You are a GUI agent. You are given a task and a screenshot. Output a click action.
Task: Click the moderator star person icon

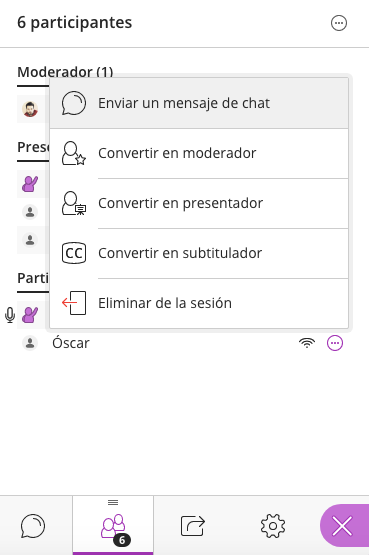(74, 153)
